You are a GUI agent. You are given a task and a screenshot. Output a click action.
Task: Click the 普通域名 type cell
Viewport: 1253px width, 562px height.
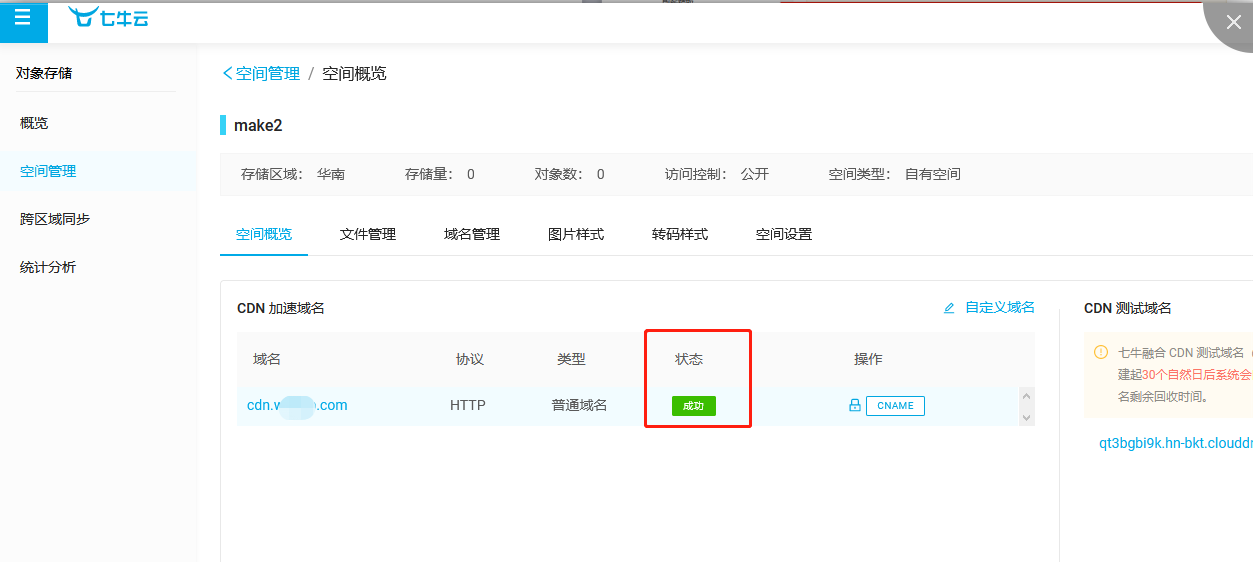coord(579,405)
